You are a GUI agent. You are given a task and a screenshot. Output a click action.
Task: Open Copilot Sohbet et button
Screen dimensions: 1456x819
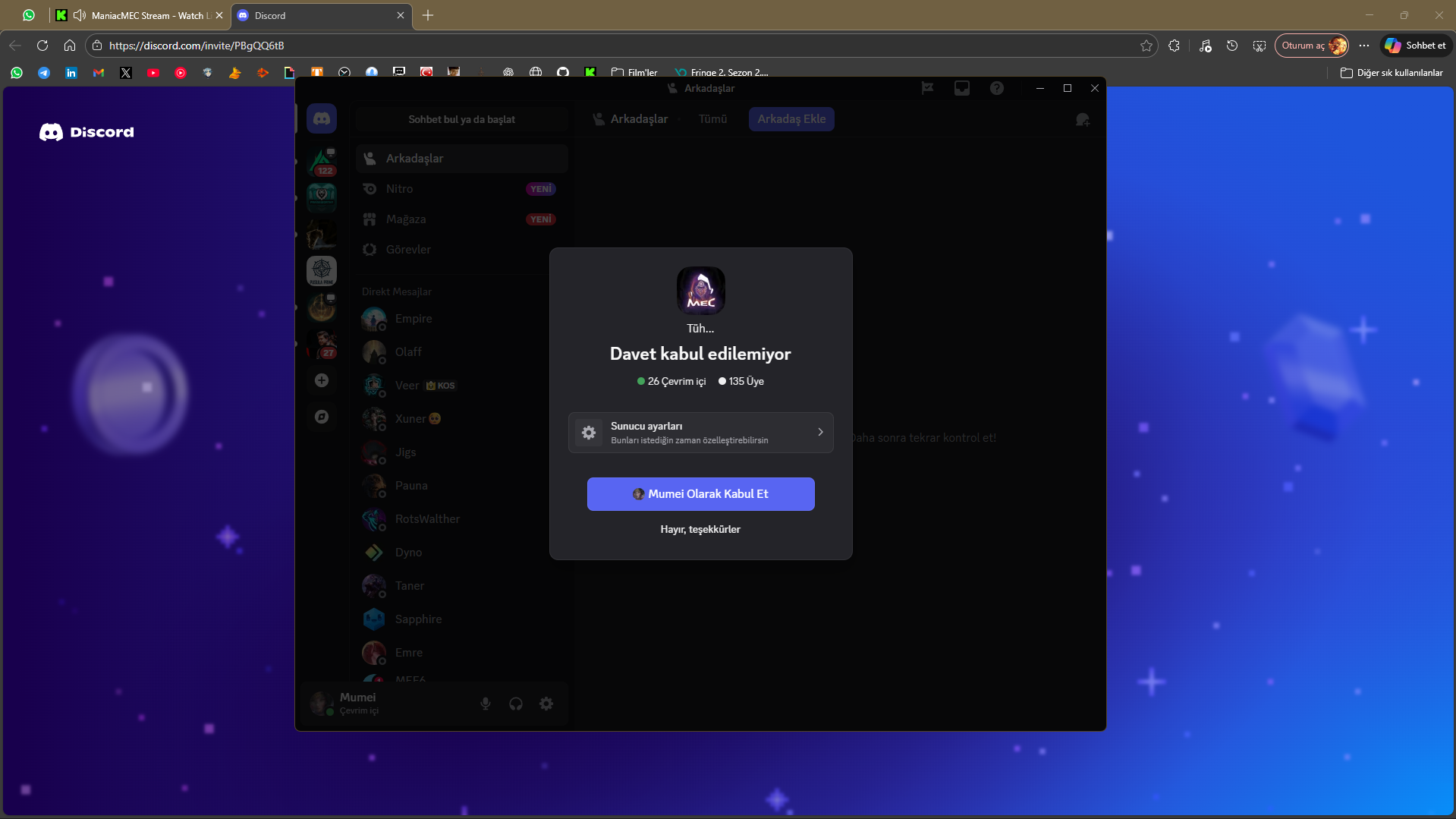click(1416, 46)
